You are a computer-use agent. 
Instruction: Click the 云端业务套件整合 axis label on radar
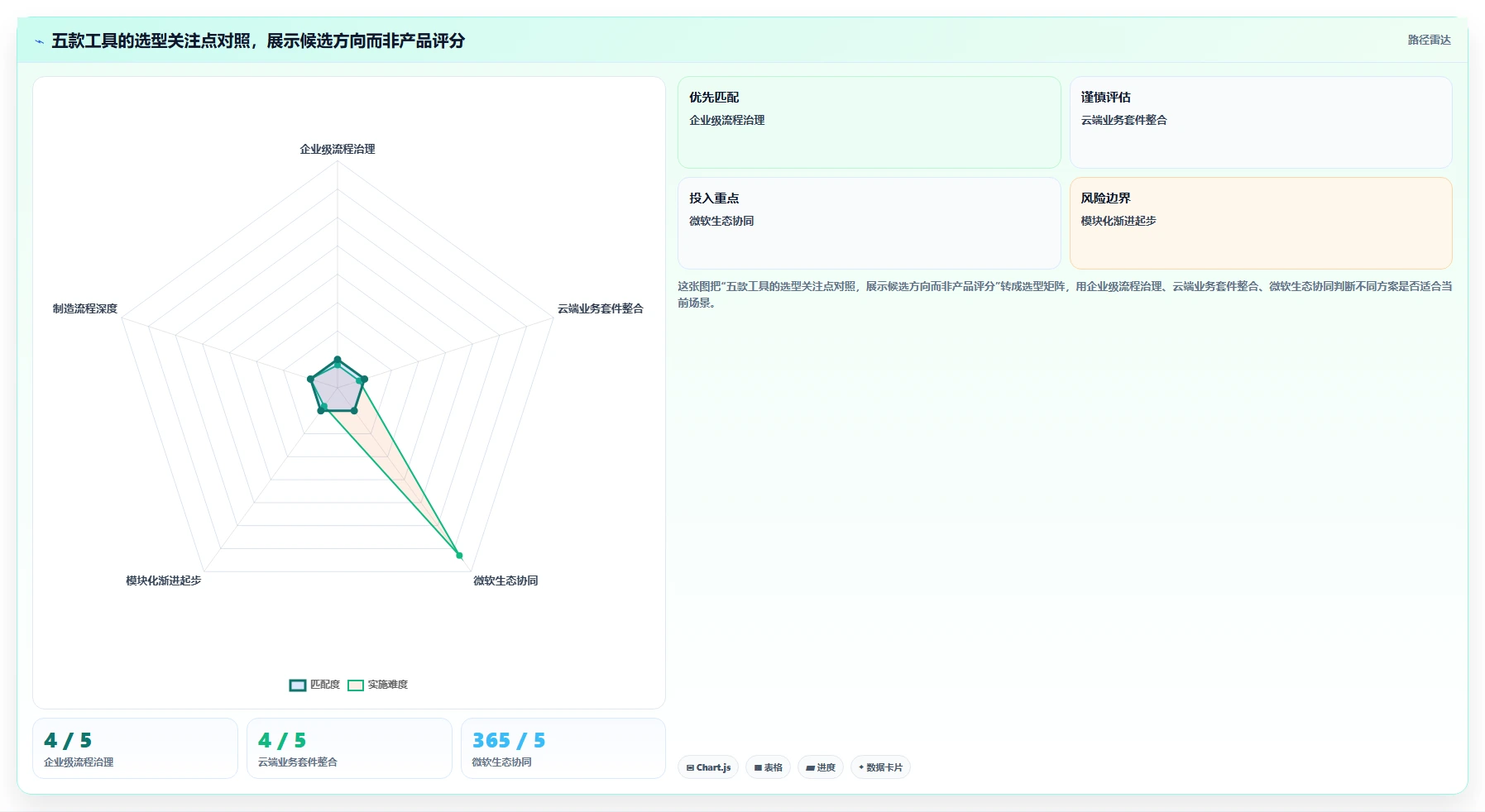[600, 308]
